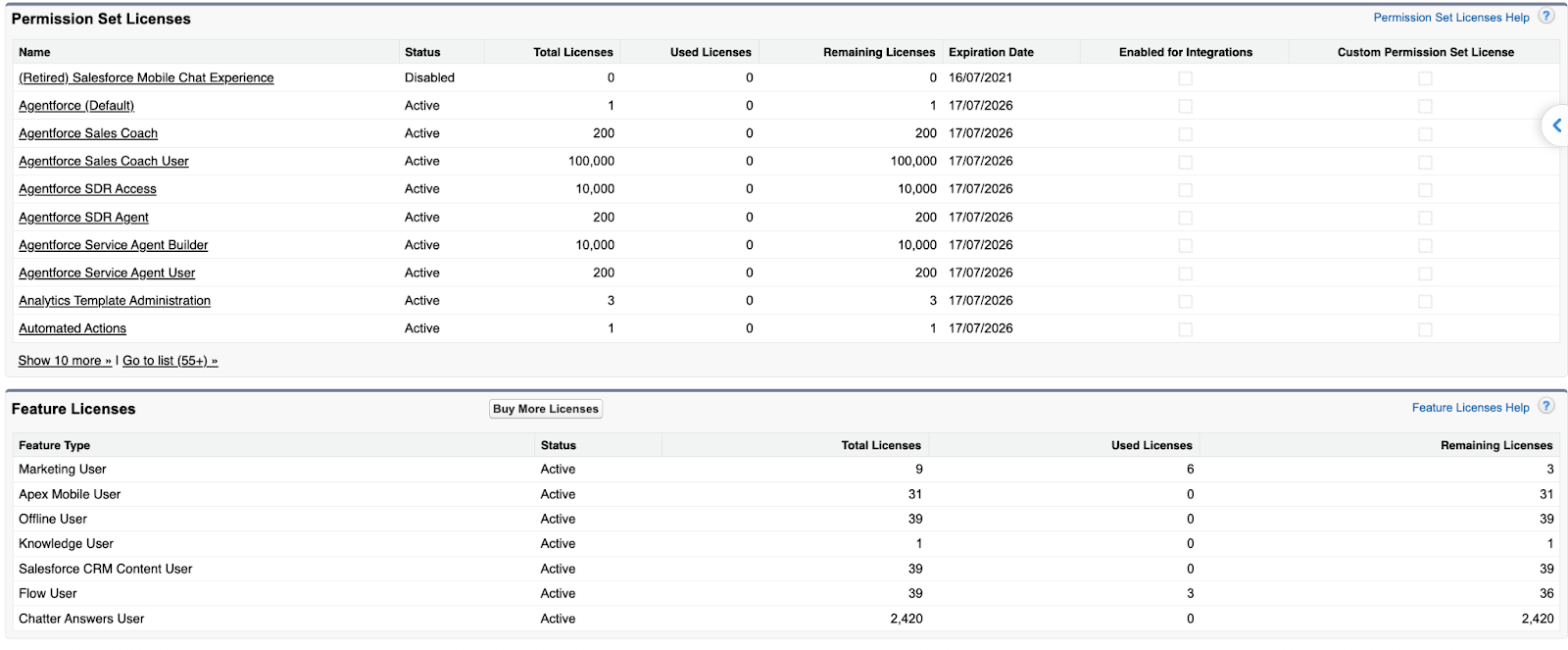Click the Expiration Date column header
The image size is (1568, 650).
991,52
